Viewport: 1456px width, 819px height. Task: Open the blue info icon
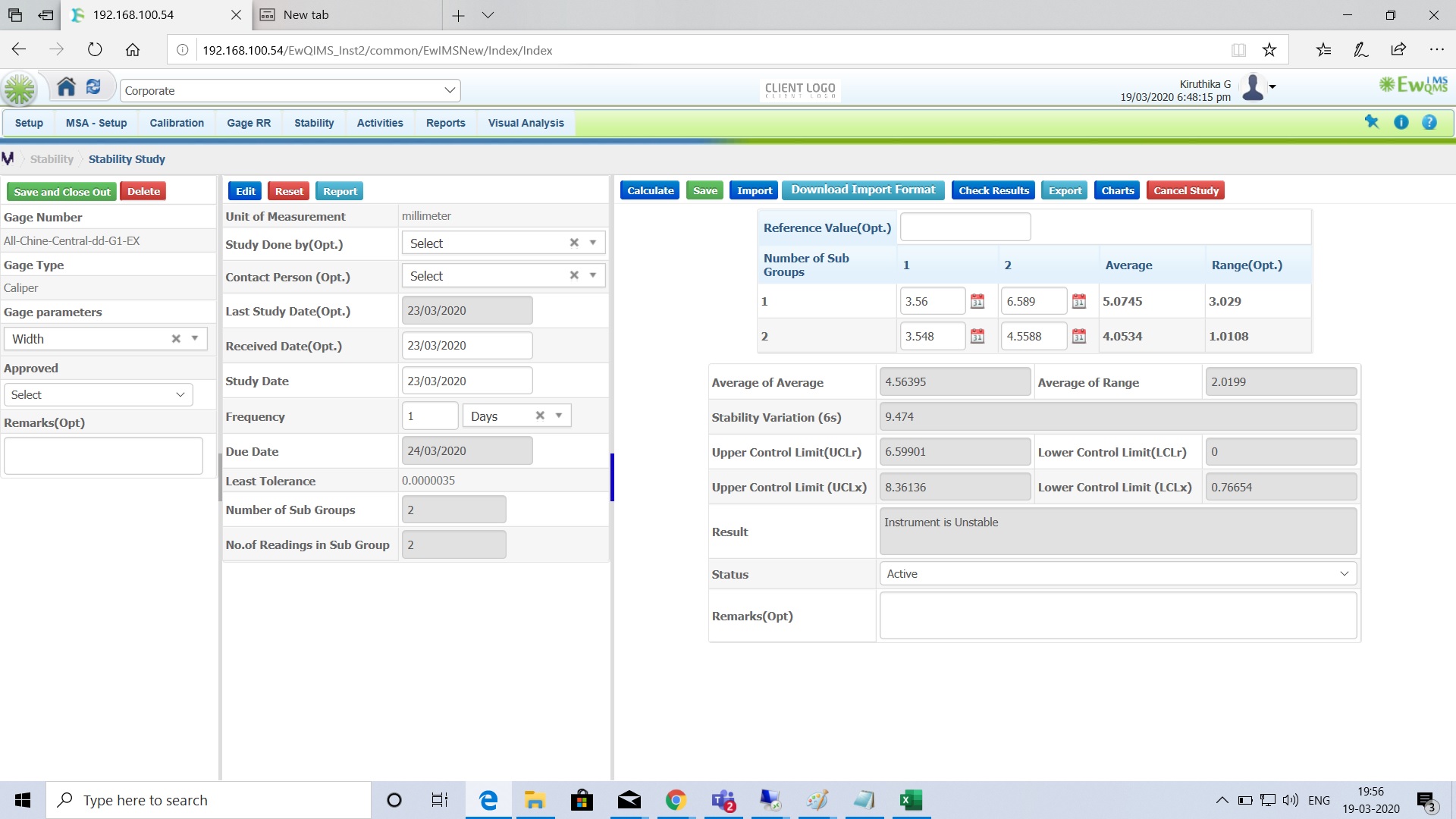1401,122
